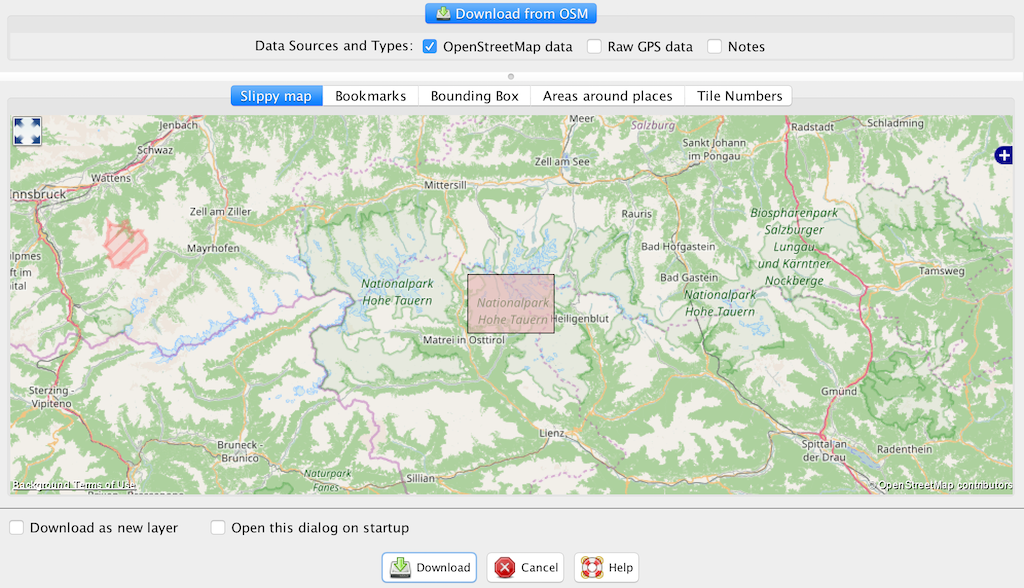Click the green download arrow icon
The height and width of the screenshot is (588, 1024).
400,567
